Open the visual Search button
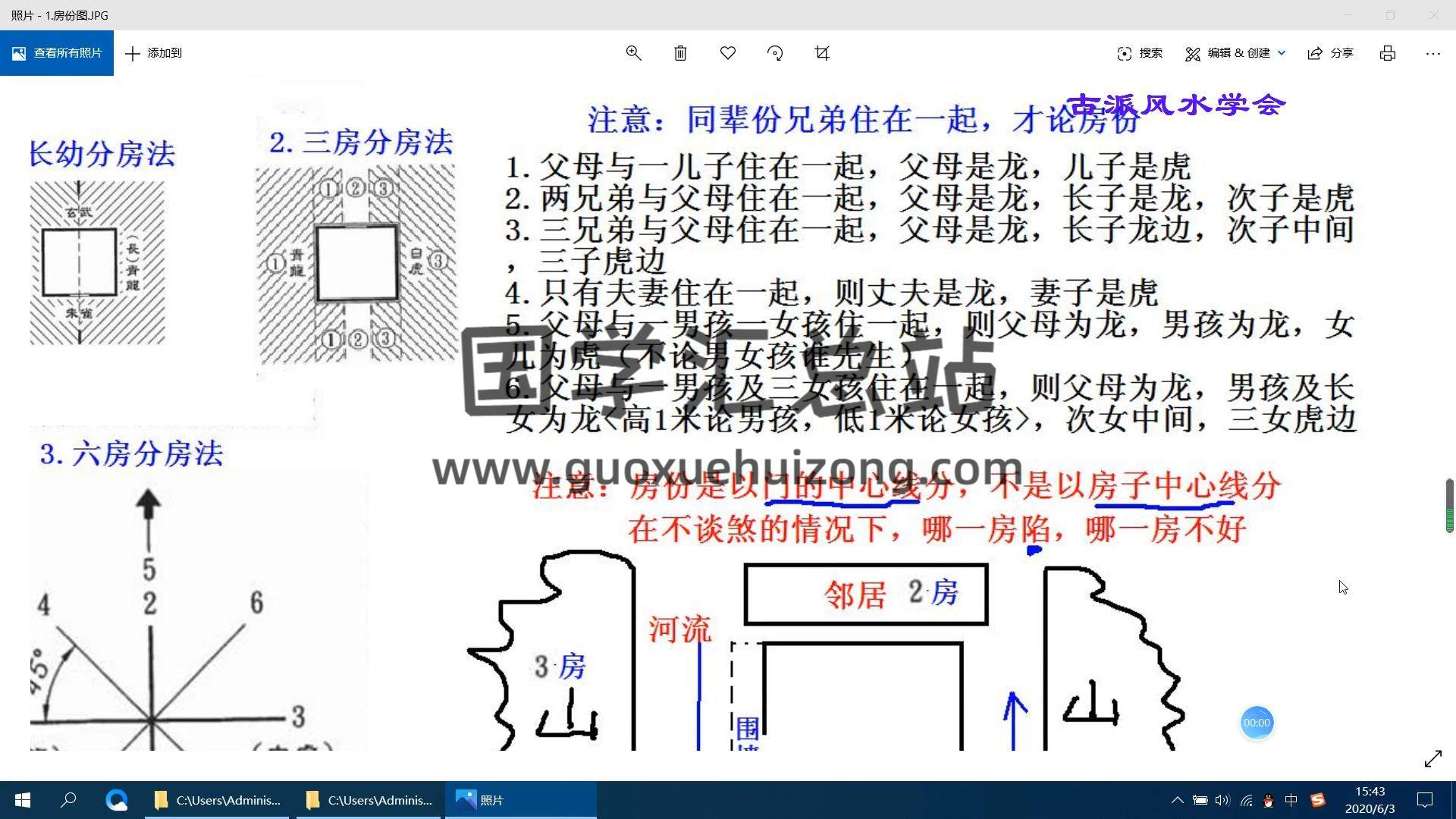 tap(1140, 53)
